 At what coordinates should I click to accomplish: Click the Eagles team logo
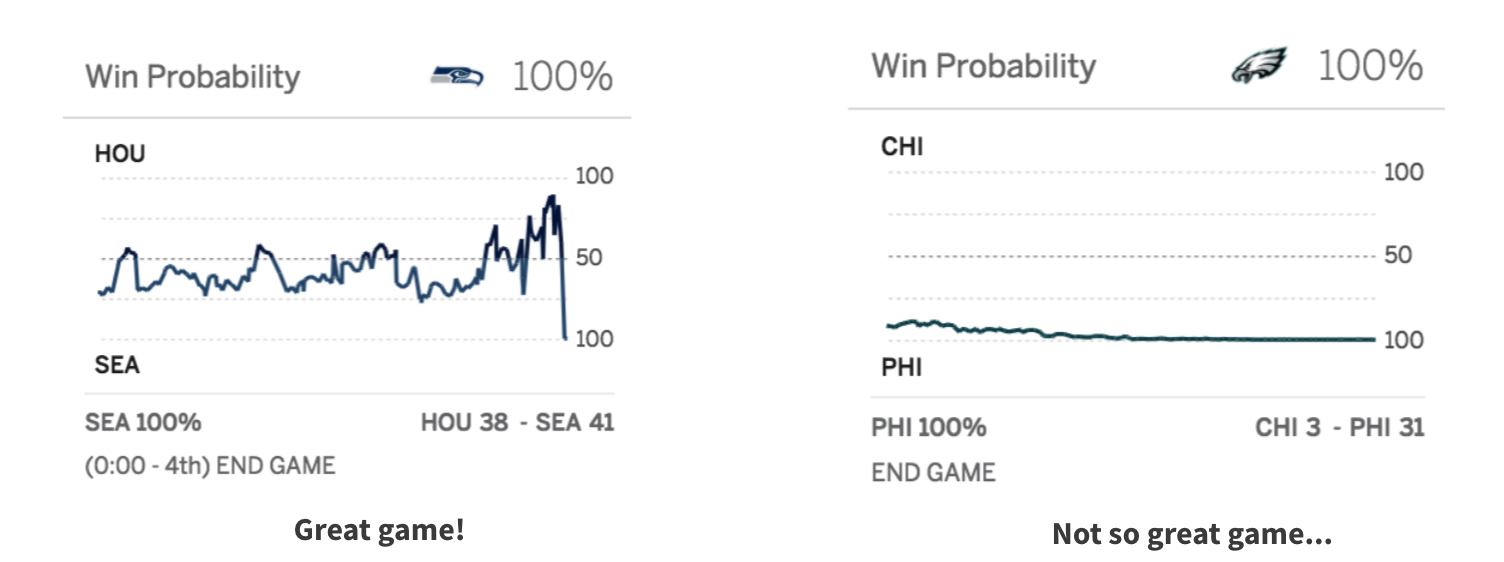click(1258, 67)
